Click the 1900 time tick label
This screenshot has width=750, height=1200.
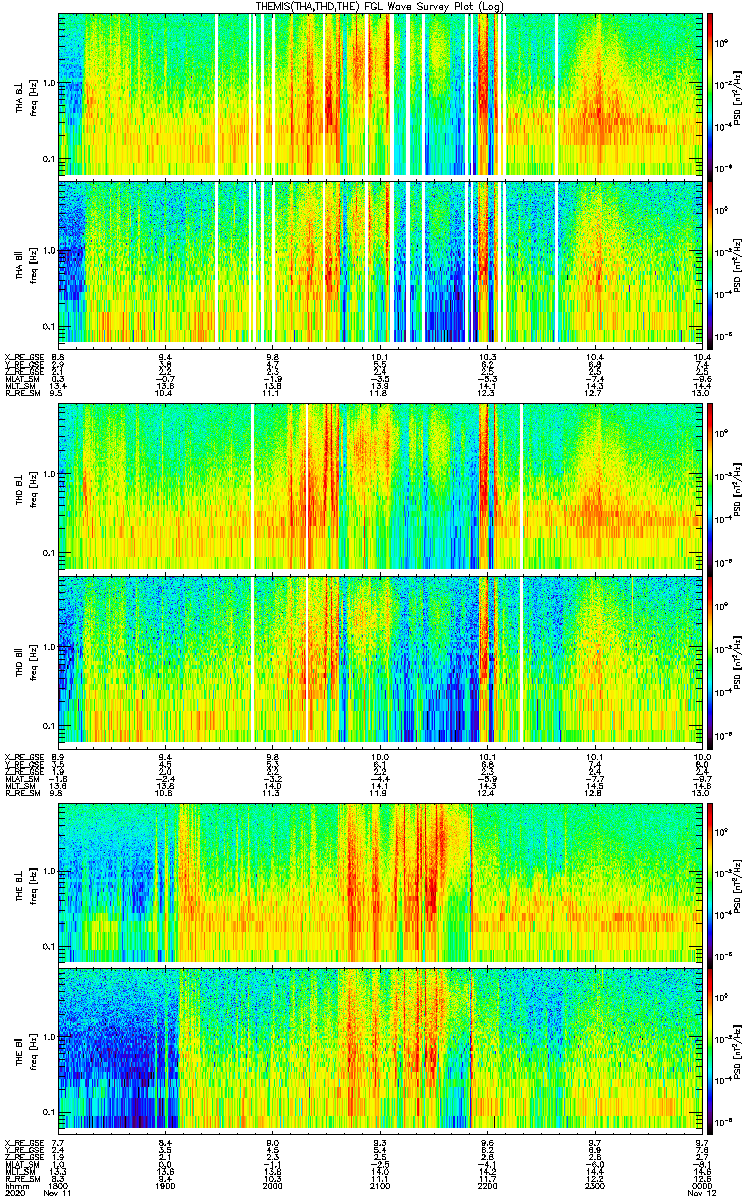[x=166, y=1186]
